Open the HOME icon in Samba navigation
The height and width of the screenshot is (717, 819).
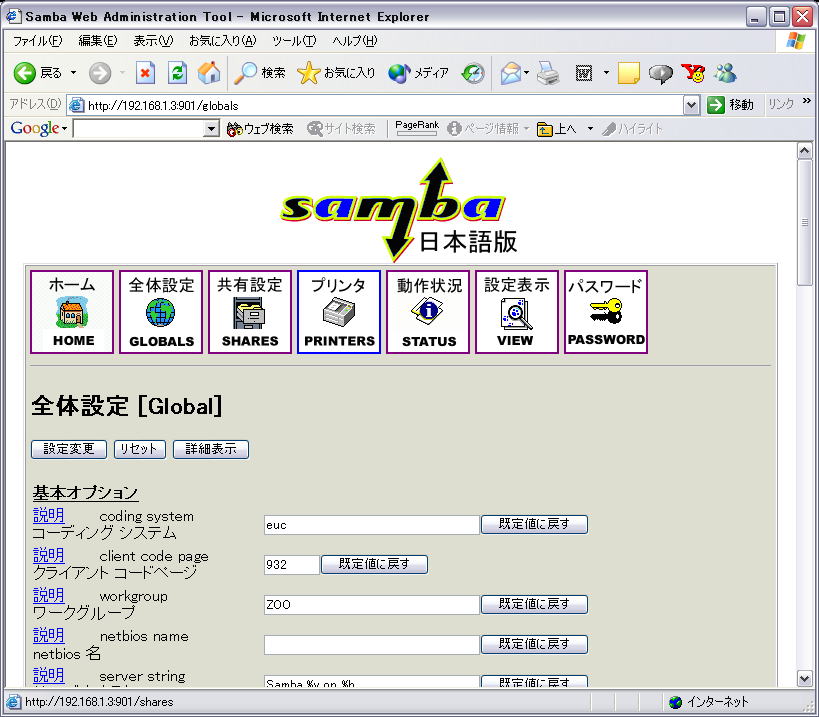coord(73,312)
